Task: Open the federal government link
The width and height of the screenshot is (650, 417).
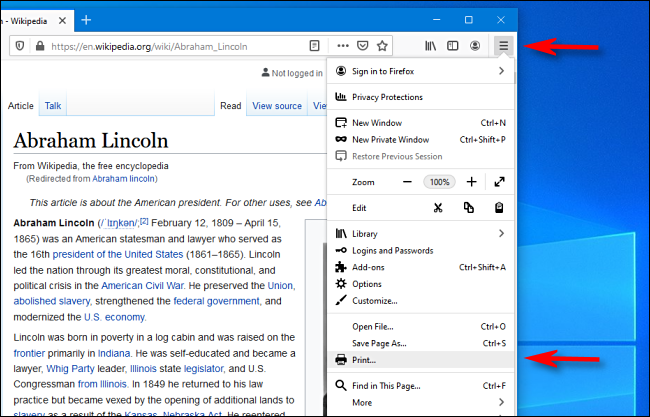Action: (217, 301)
